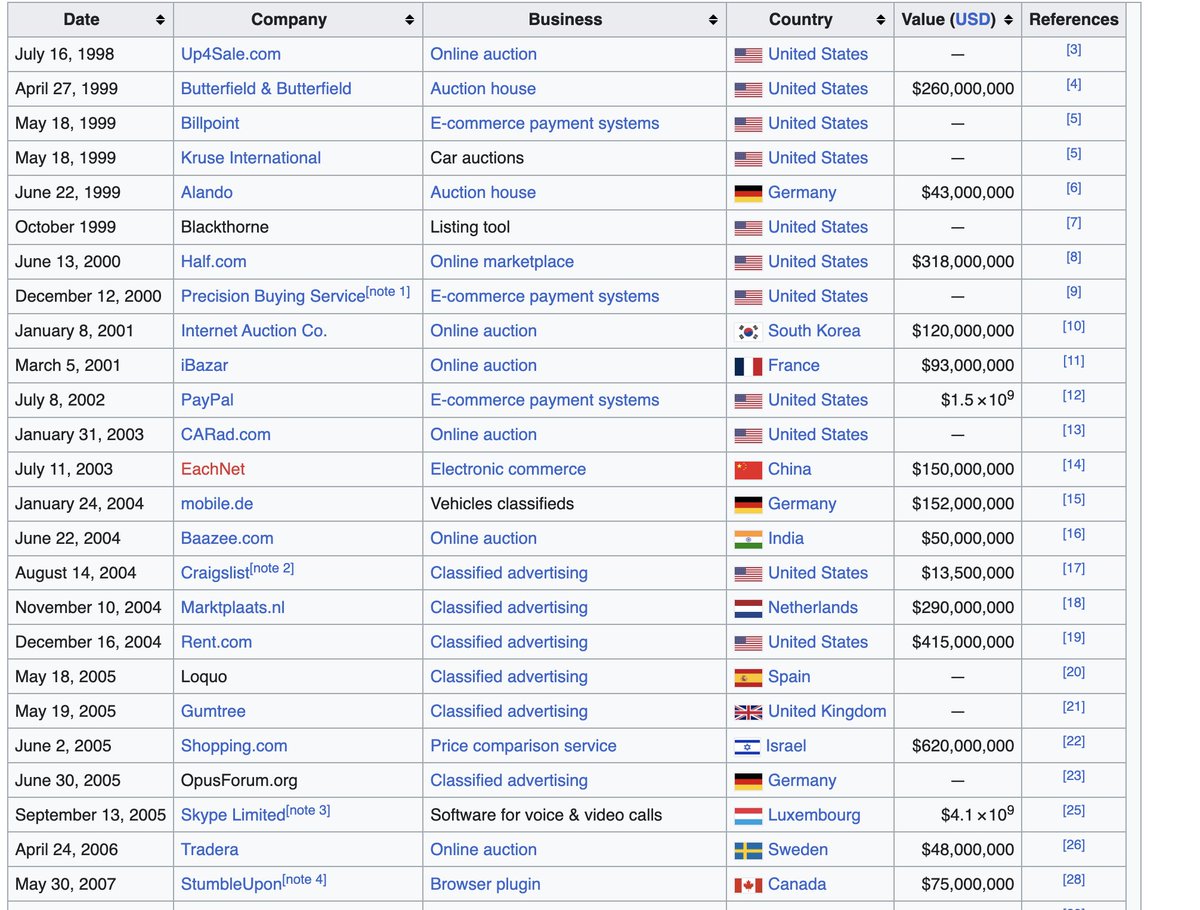Open the Shopping.com company link
Viewport: 1200px width, 910px height.
coord(234,746)
